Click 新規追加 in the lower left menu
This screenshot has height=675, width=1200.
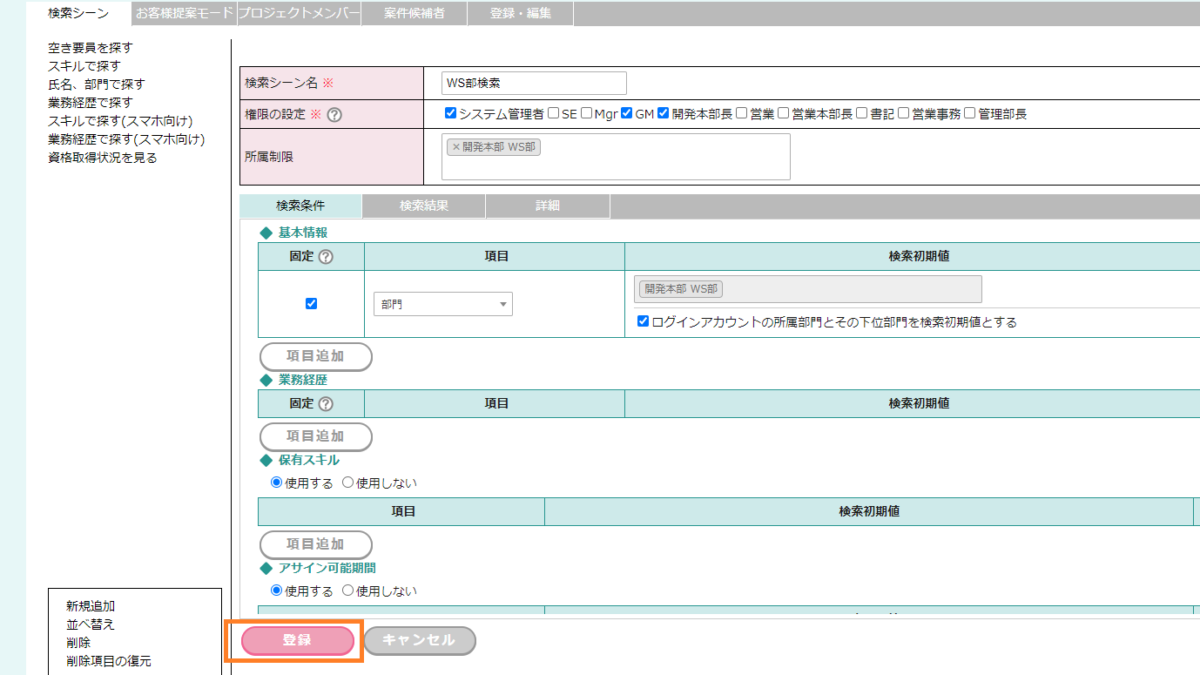coord(90,606)
